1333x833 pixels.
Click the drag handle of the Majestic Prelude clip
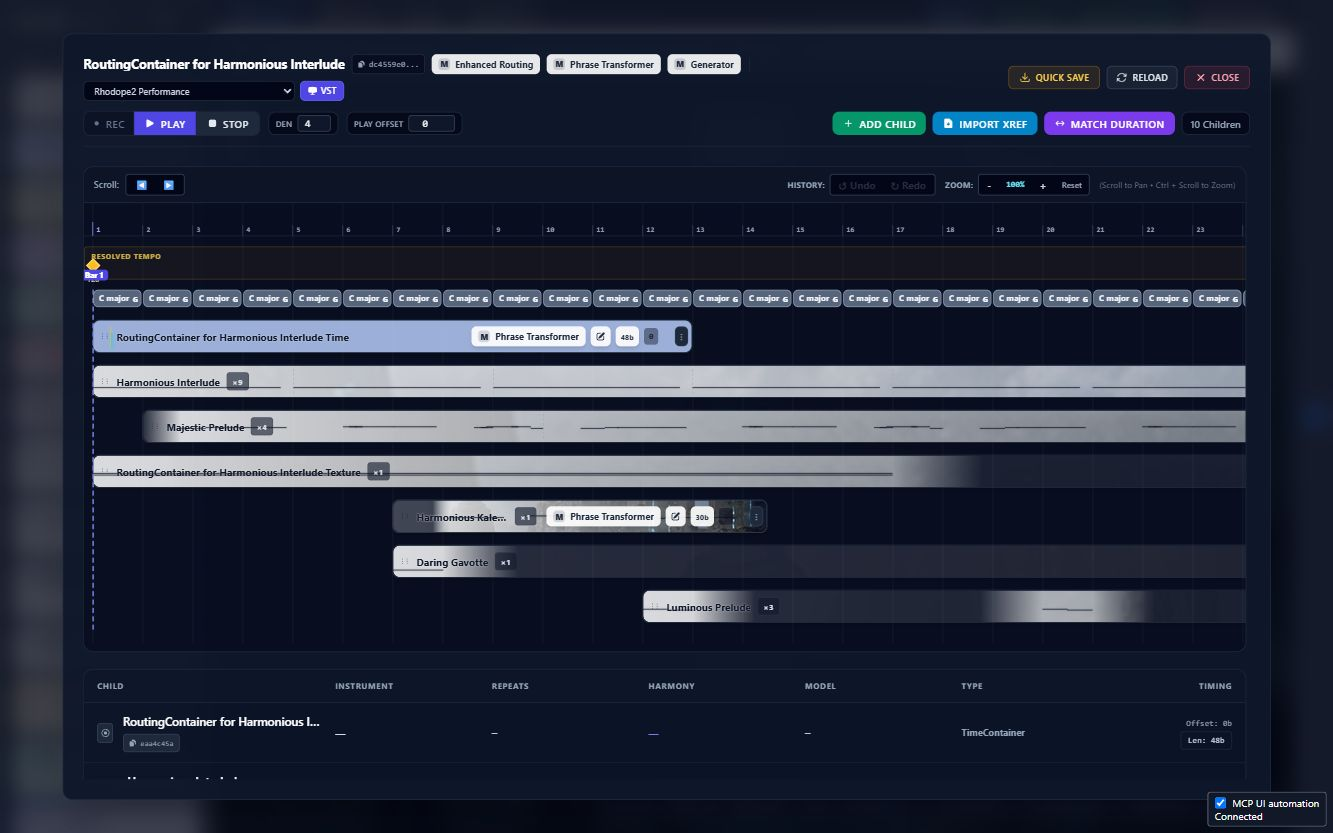coord(154,427)
